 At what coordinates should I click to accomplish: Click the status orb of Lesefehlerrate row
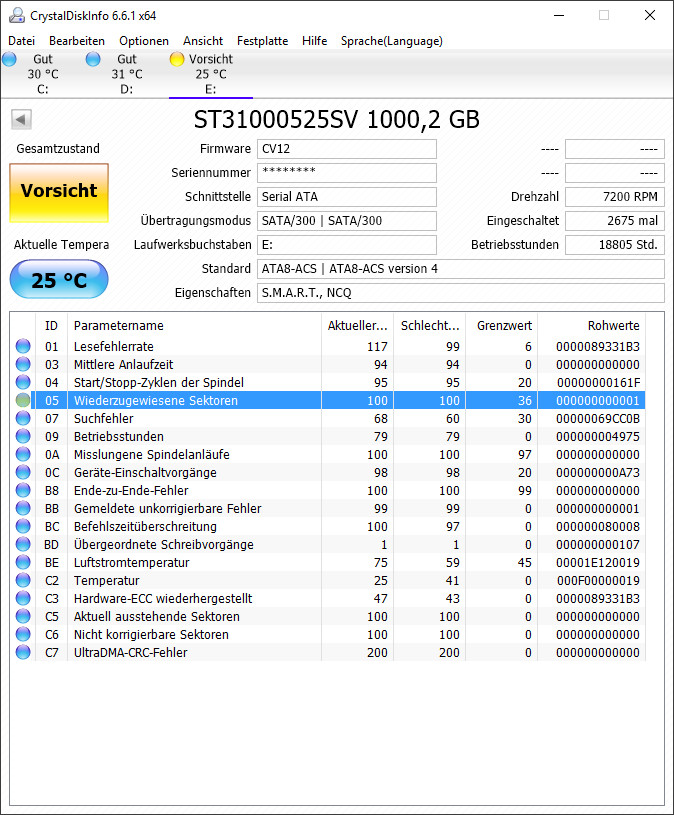[23, 346]
